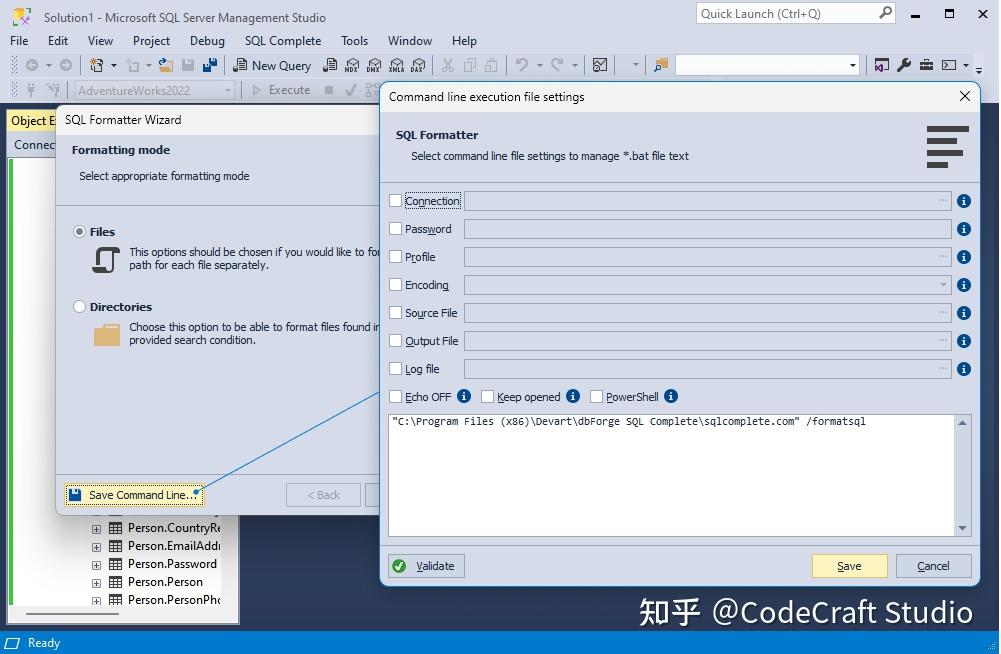Click the command window icon
The width and height of the screenshot is (1001, 654).
click(x=949, y=65)
